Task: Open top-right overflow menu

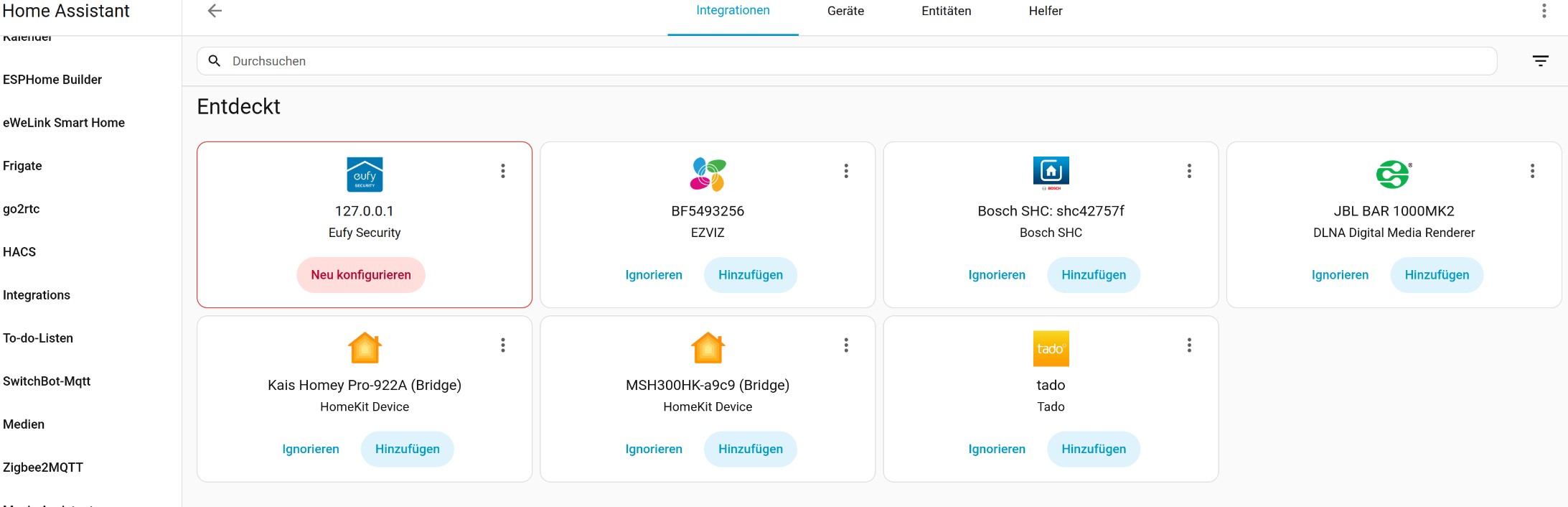Action: coord(1544,11)
